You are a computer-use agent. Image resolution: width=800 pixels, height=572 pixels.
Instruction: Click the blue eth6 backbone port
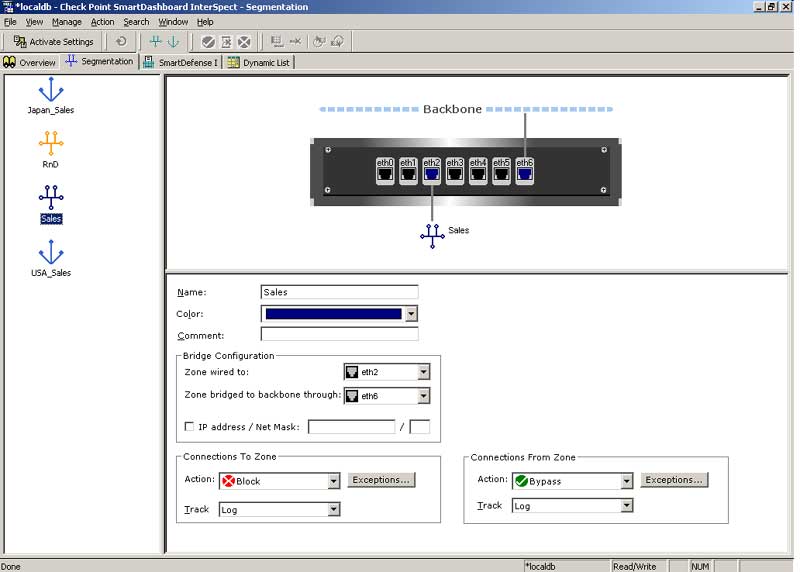tap(524, 170)
